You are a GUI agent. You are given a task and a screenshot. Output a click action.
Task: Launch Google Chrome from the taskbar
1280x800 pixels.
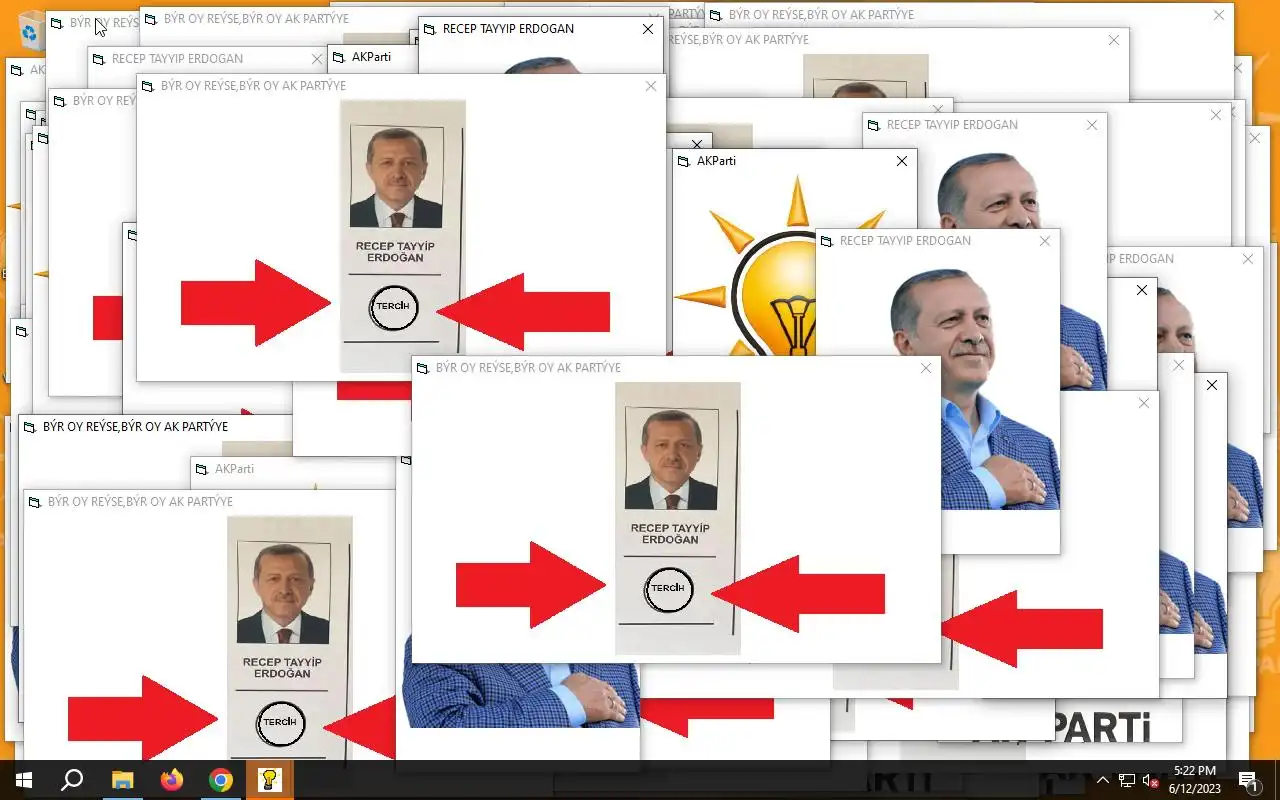pyautogui.click(x=221, y=780)
